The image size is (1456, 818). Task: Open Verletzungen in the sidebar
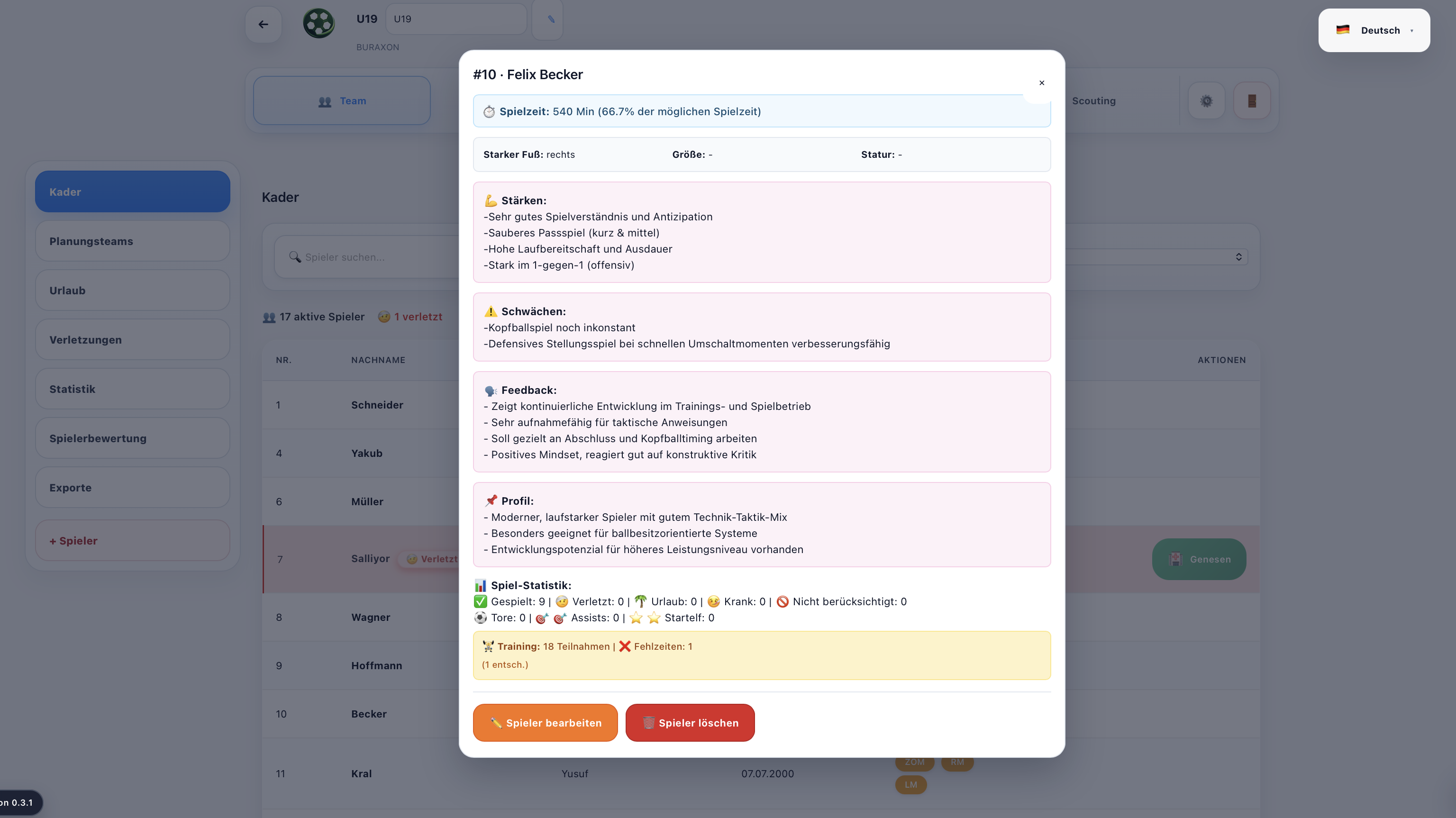coord(132,340)
